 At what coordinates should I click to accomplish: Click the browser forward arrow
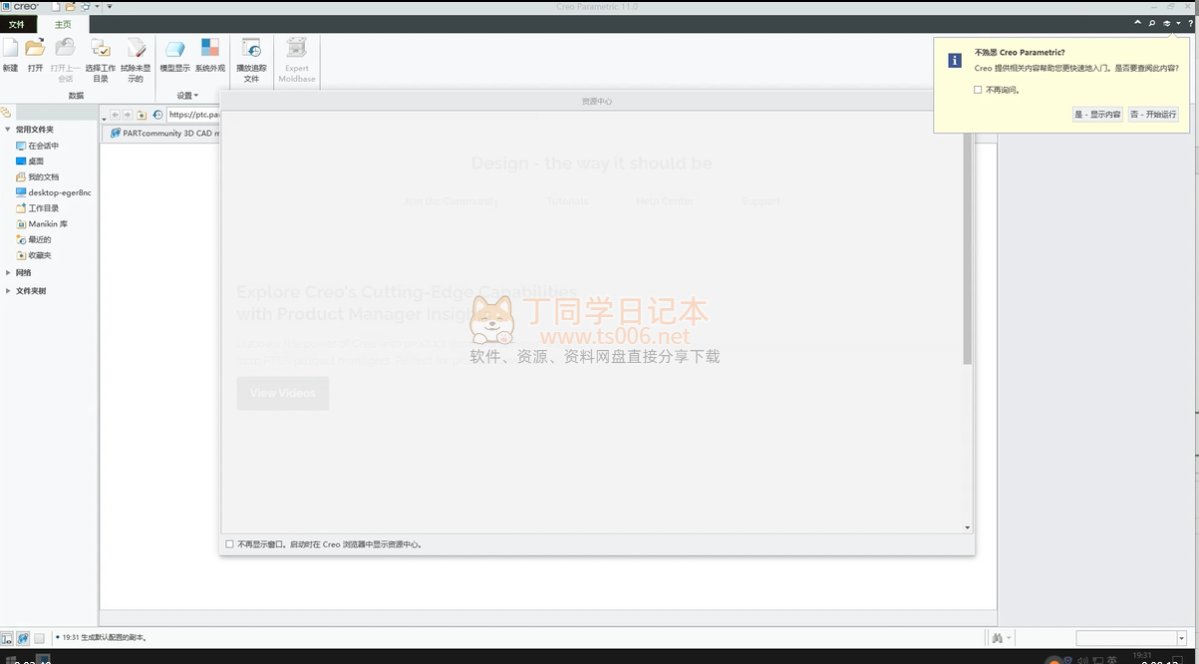(128, 115)
